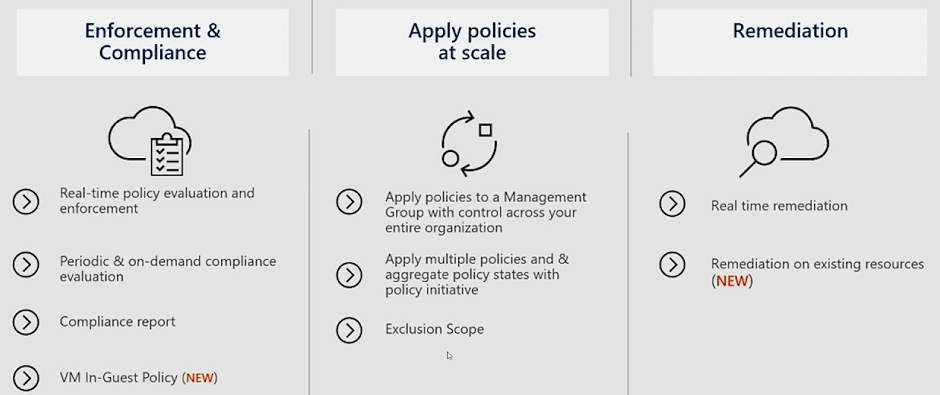
Task: Click arrow icon next to Exclusion Scope
Action: (x=350, y=330)
